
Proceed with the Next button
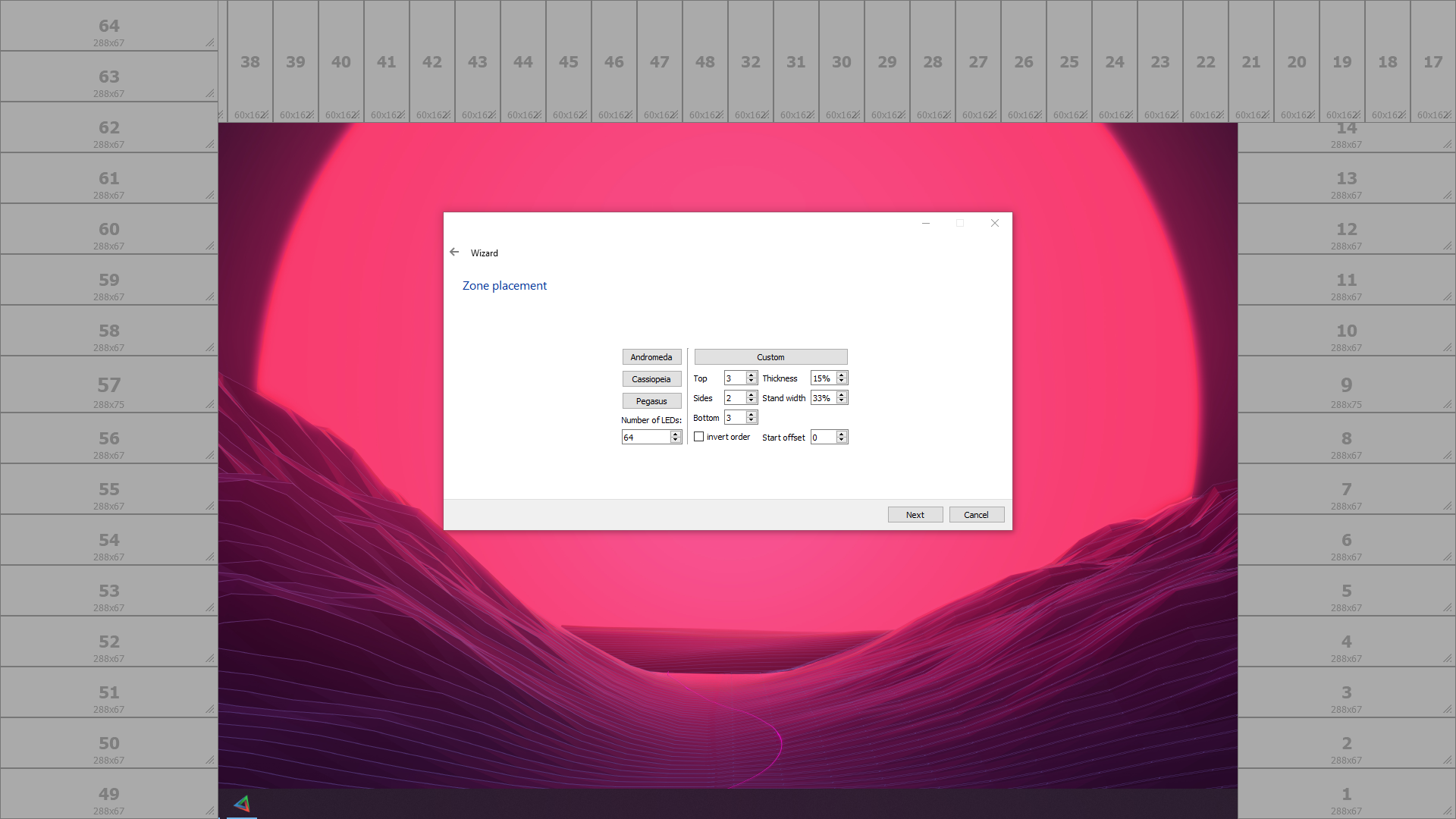click(x=915, y=515)
